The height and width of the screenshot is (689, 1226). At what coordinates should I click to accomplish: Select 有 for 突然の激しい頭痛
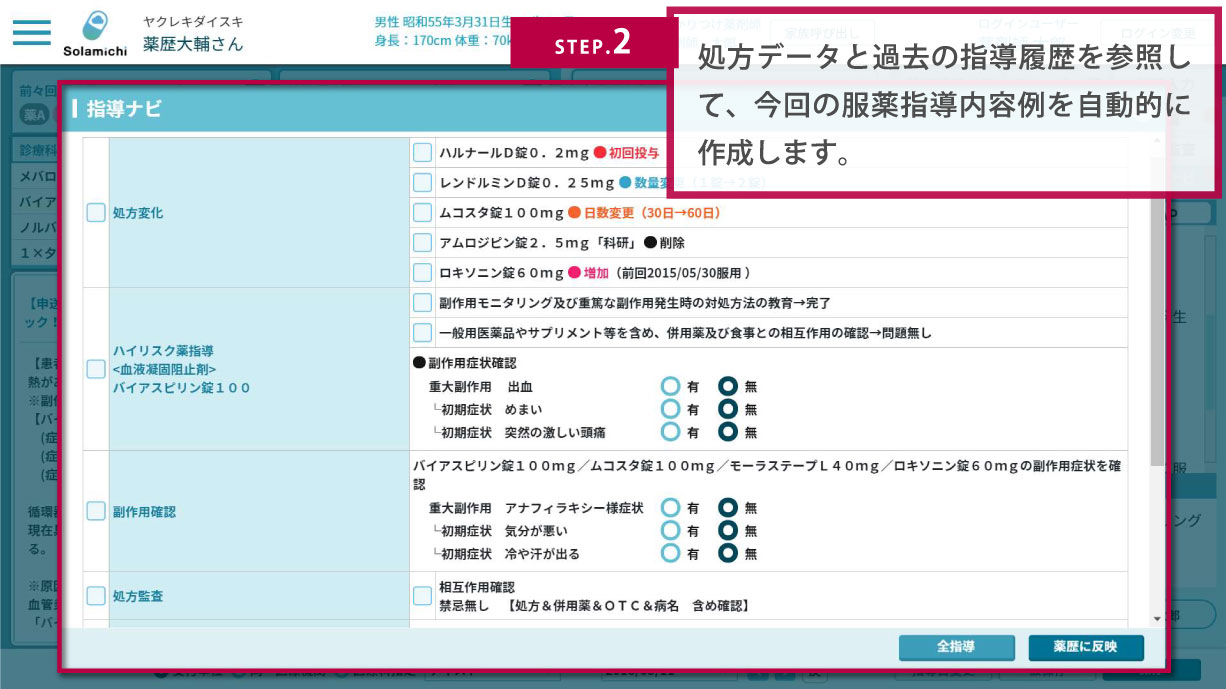[670, 432]
